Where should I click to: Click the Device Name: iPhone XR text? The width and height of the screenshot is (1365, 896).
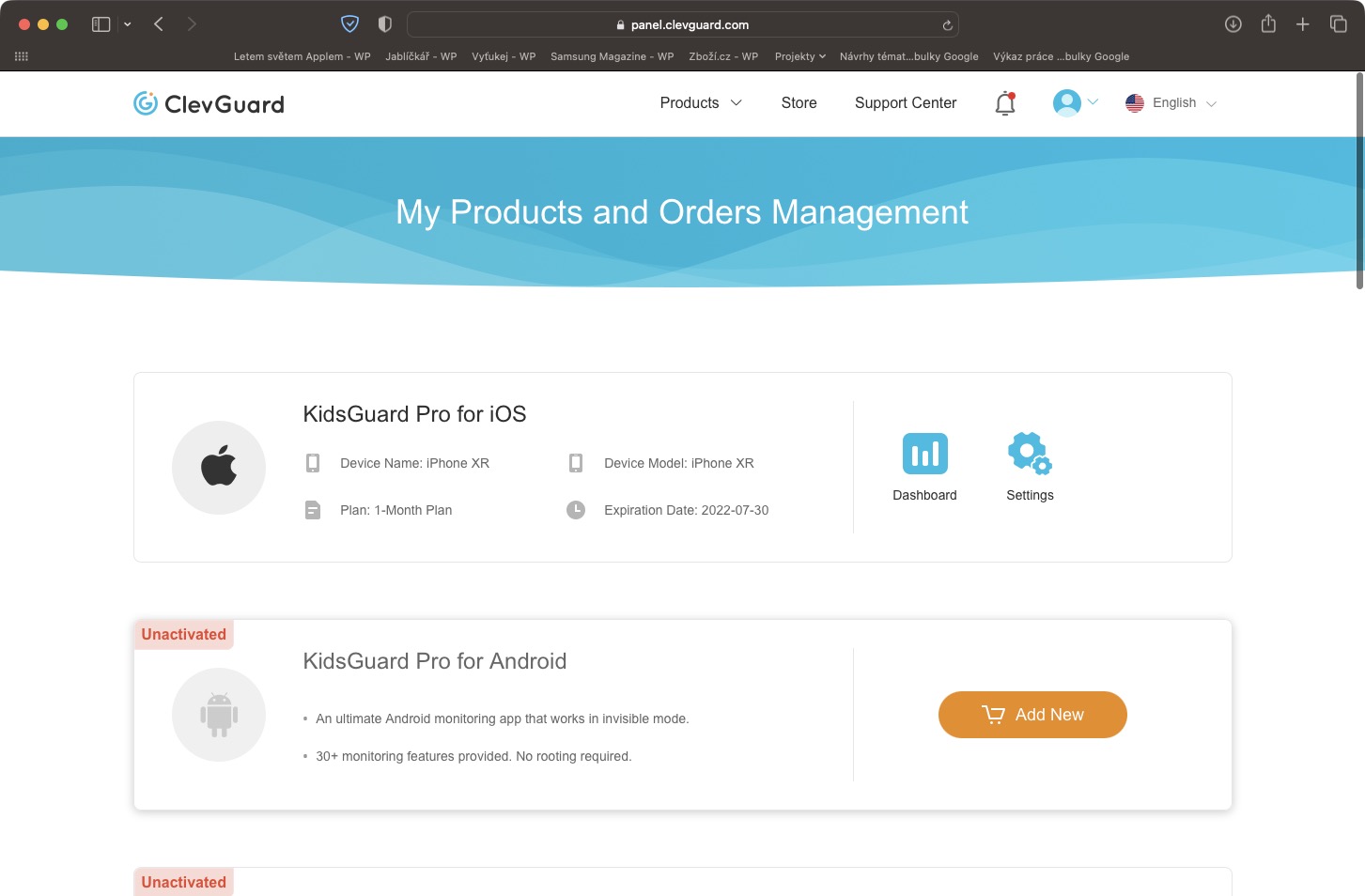pyautogui.click(x=415, y=463)
